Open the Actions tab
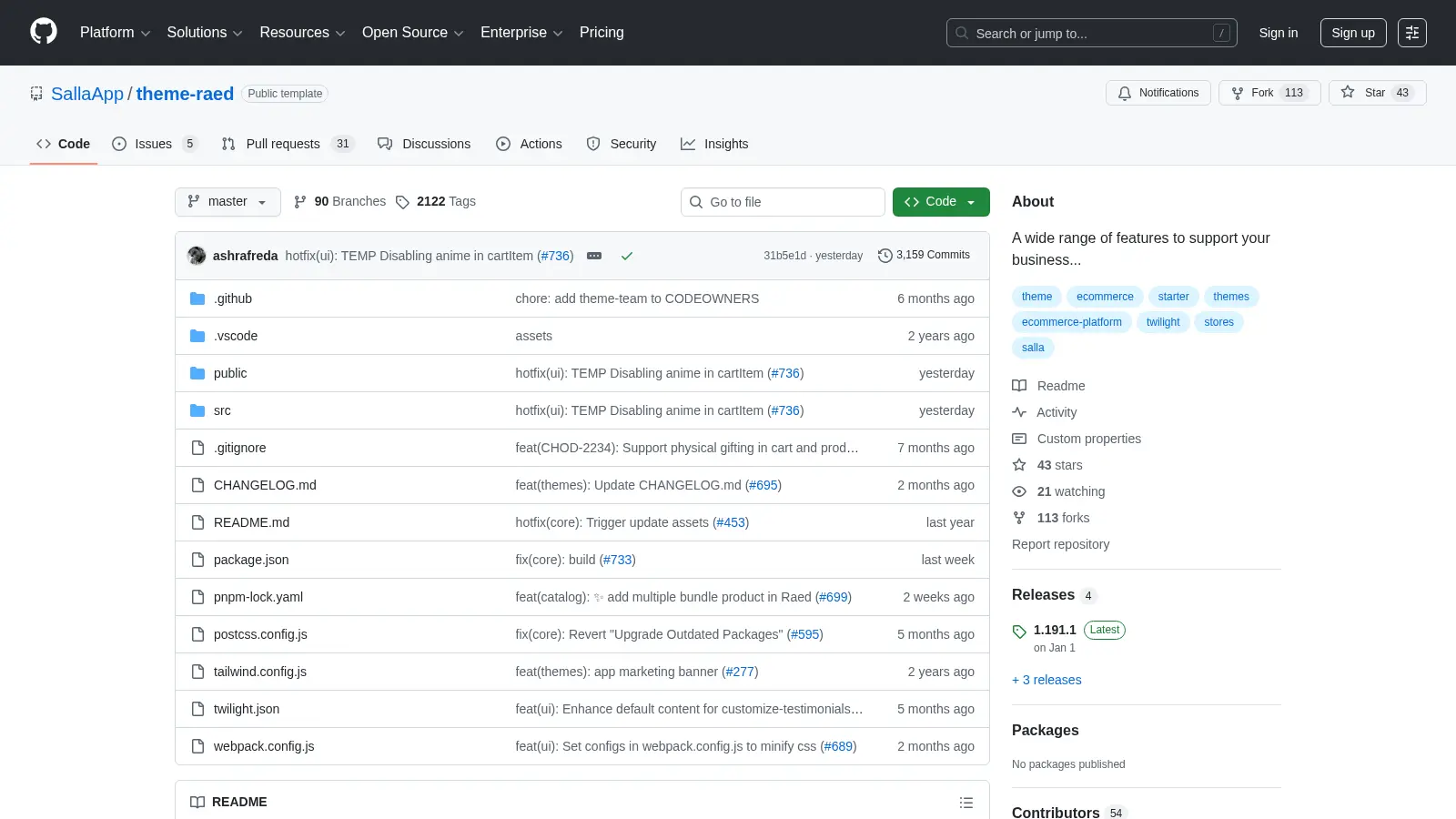This screenshot has width=1456, height=819. 529,144
